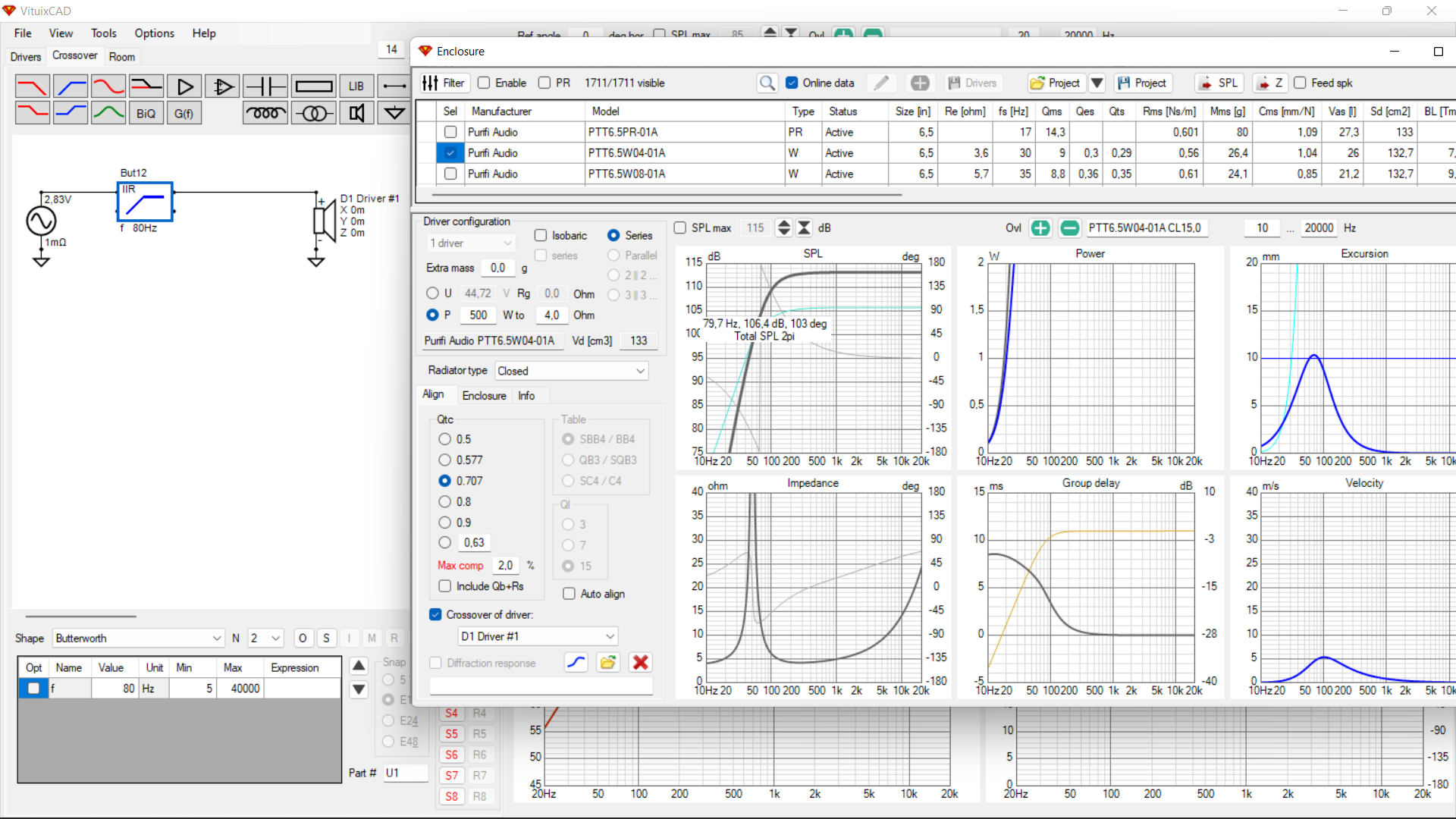The image size is (1456, 819).
Task: Add a G(f) transfer function block
Action: pyautogui.click(x=184, y=113)
